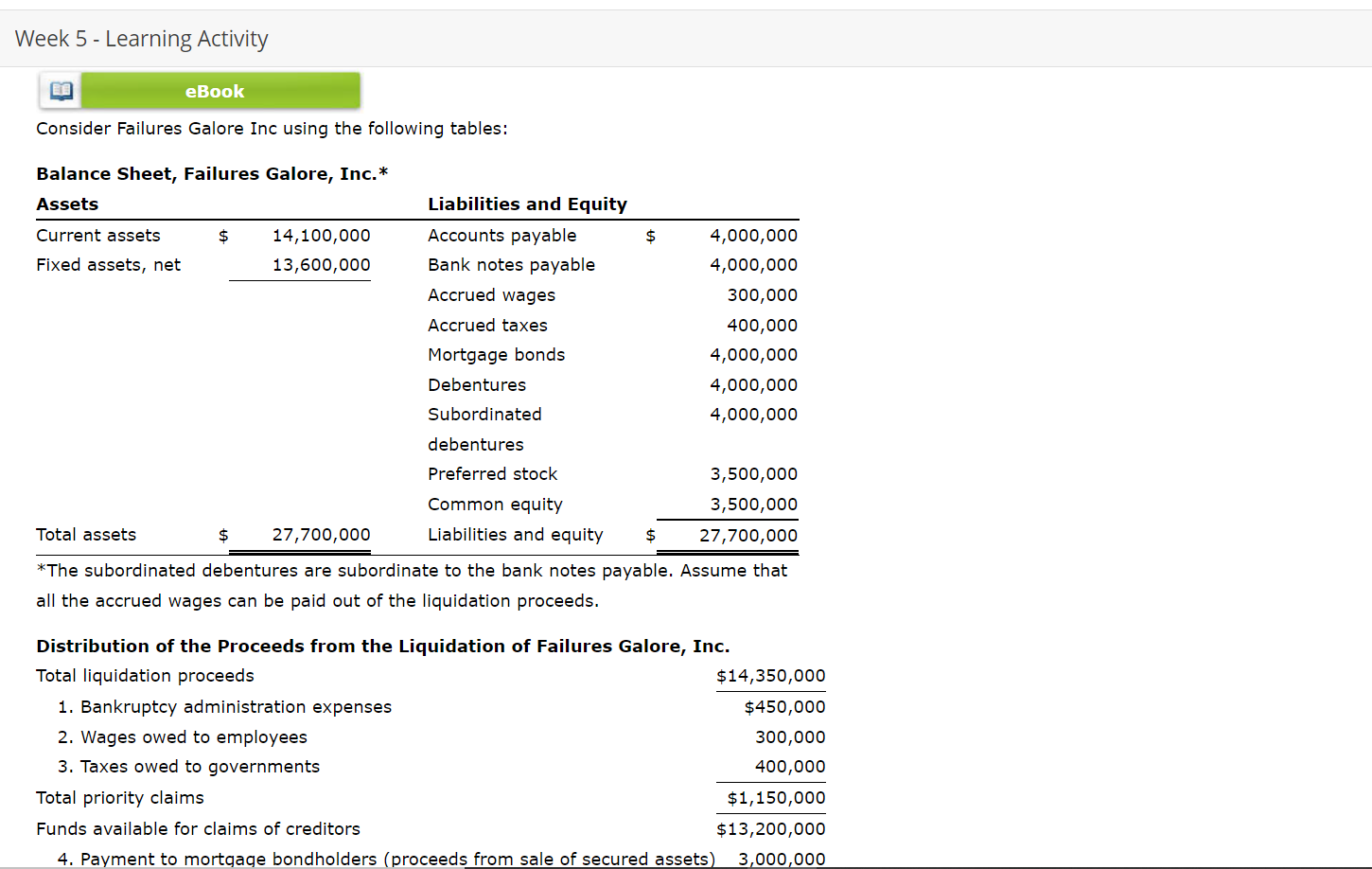Click the 3,500,000 amount beside Preferred stock
1372x869 pixels.
coord(753,474)
